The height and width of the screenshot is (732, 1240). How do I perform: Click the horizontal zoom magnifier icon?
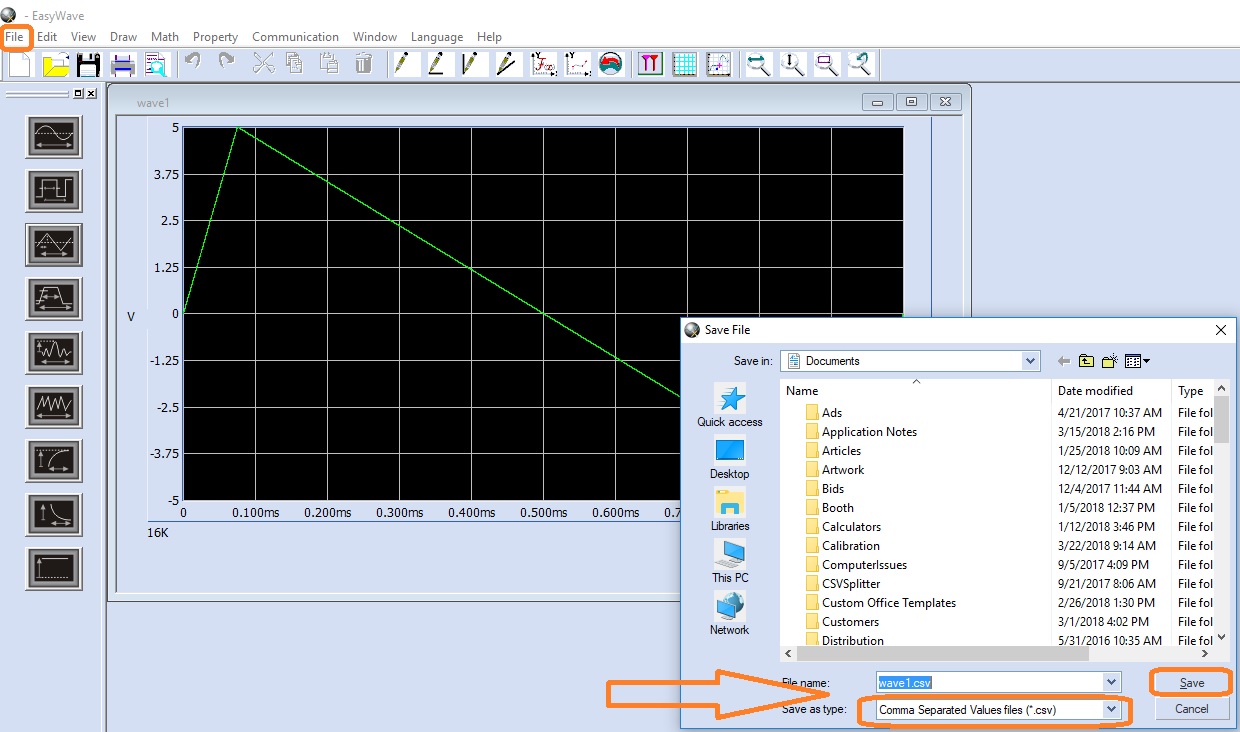click(x=759, y=65)
